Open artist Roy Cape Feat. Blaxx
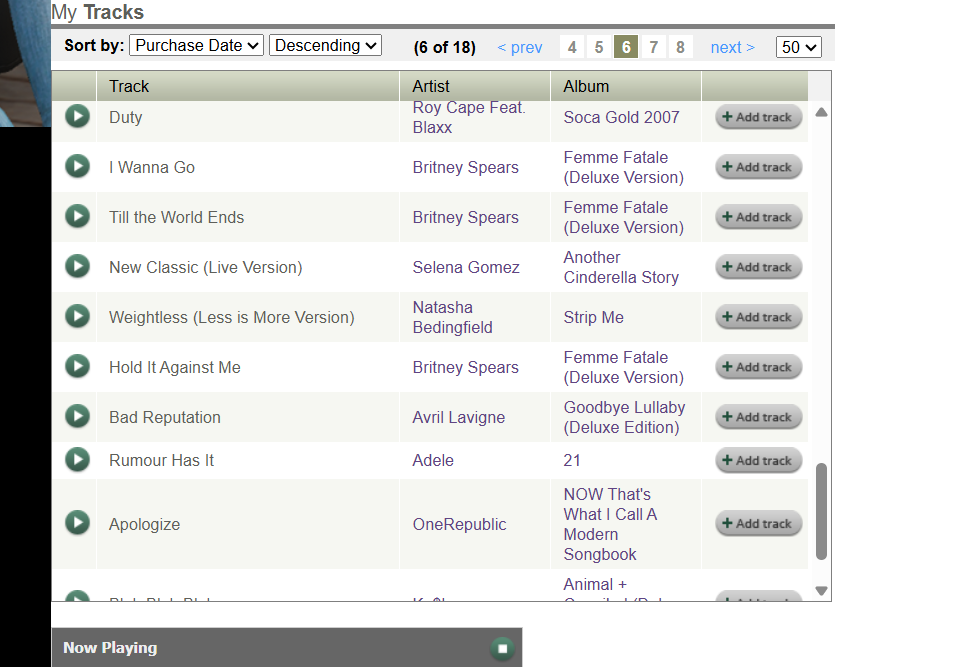967x667 pixels. [469, 117]
